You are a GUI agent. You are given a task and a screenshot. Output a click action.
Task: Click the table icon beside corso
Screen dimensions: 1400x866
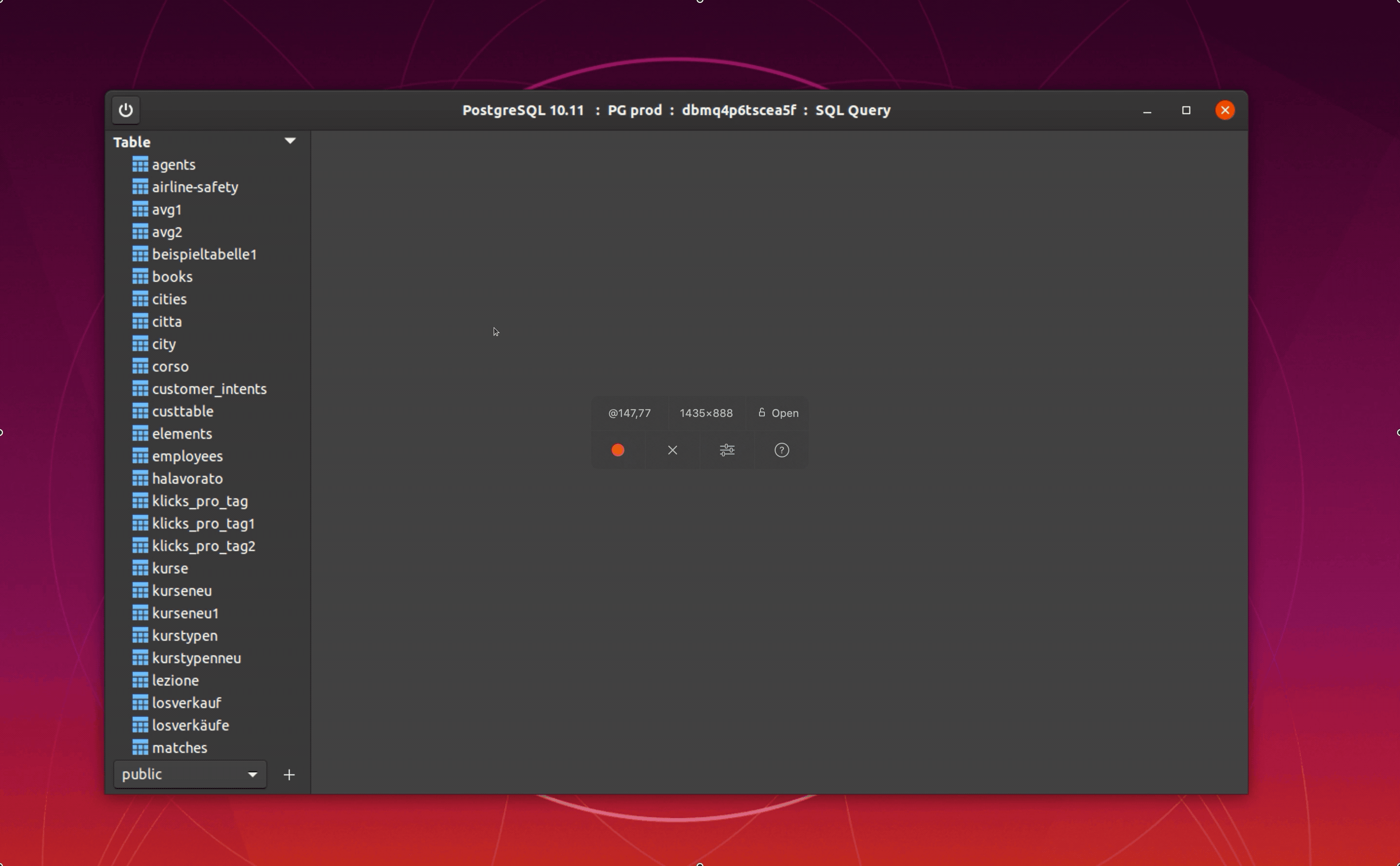click(140, 367)
